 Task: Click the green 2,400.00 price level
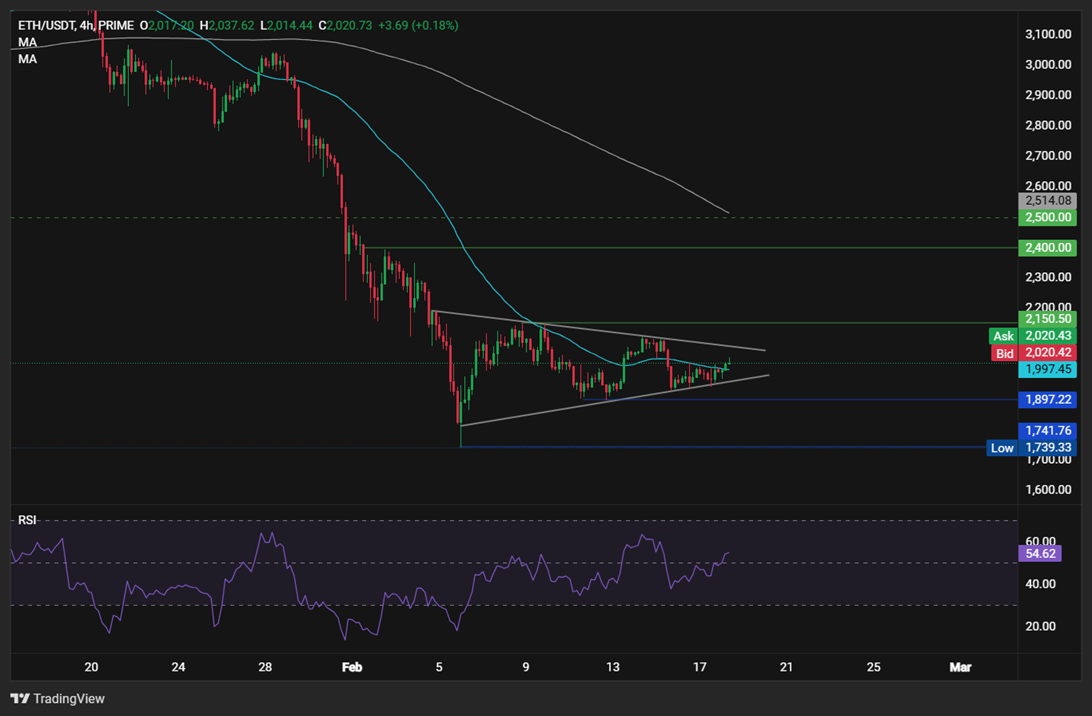(1047, 247)
